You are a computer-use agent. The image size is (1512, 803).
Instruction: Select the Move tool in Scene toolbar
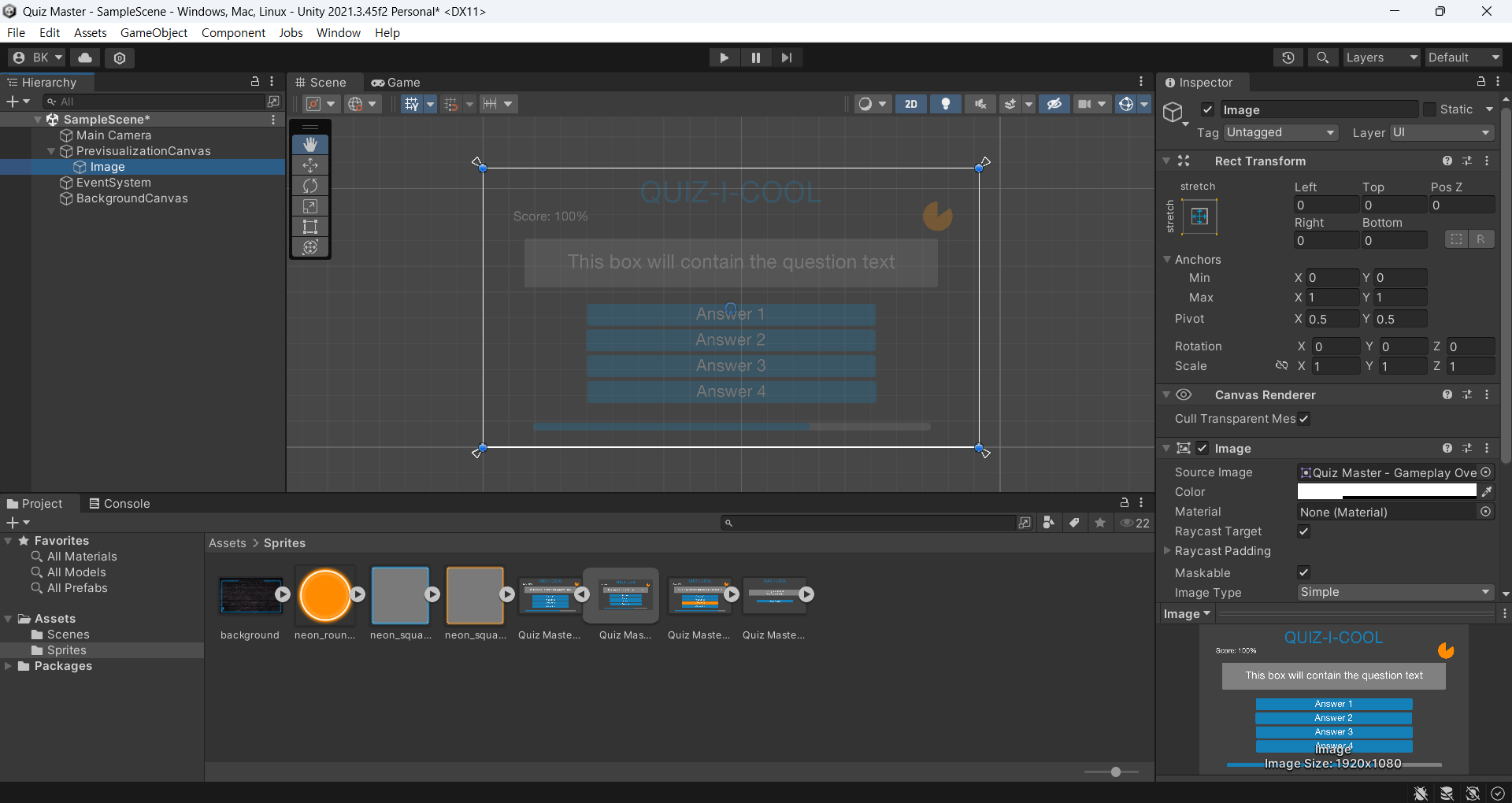click(310, 165)
